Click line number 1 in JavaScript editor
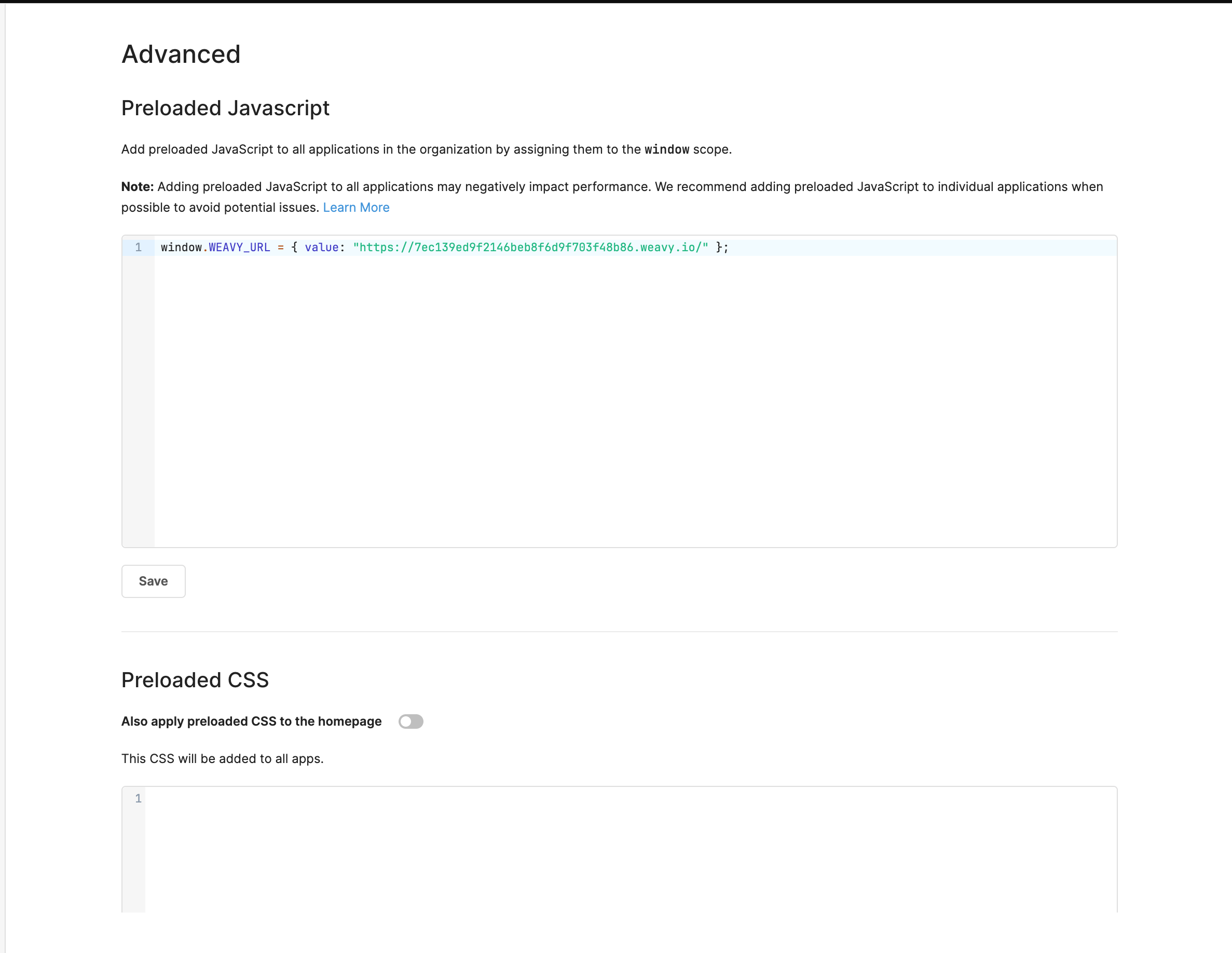Image resolution: width=1232 pixels, height=953 pixels. pyautogui.click(x=138, y=247)
